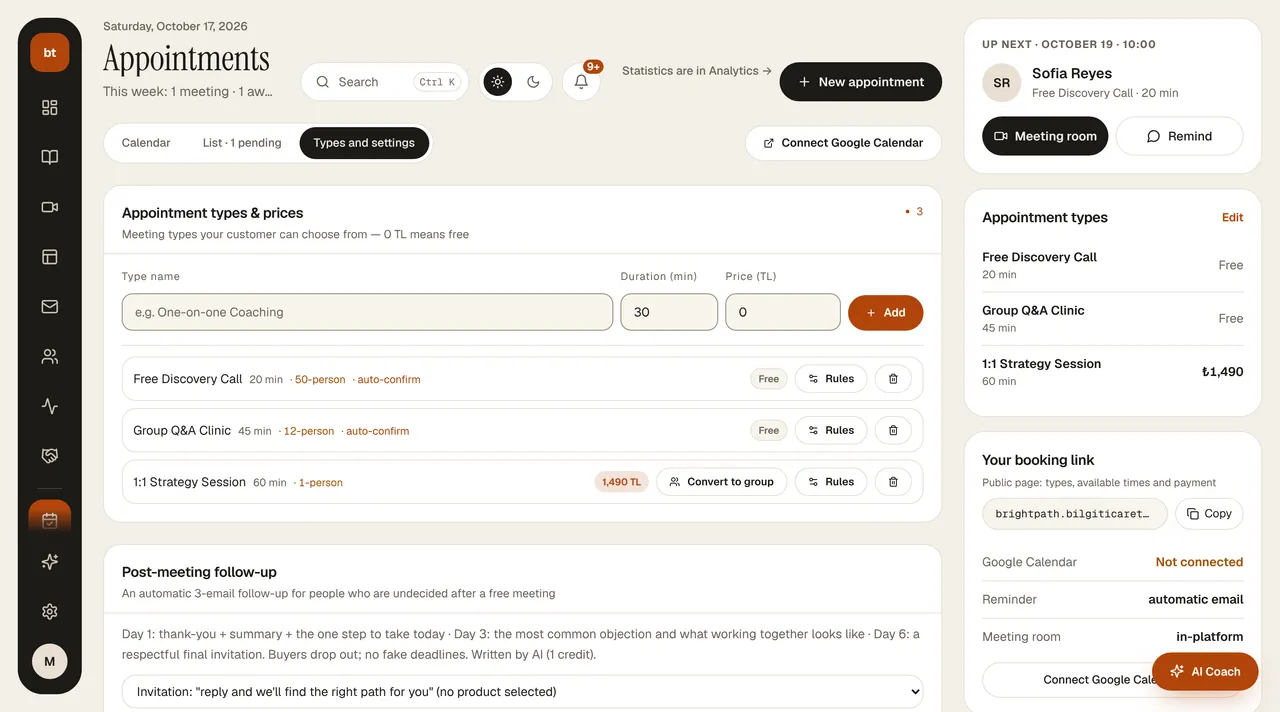Focus the Price (TL) field
This screenshot has width=1280, height=712.
point(783,312)
